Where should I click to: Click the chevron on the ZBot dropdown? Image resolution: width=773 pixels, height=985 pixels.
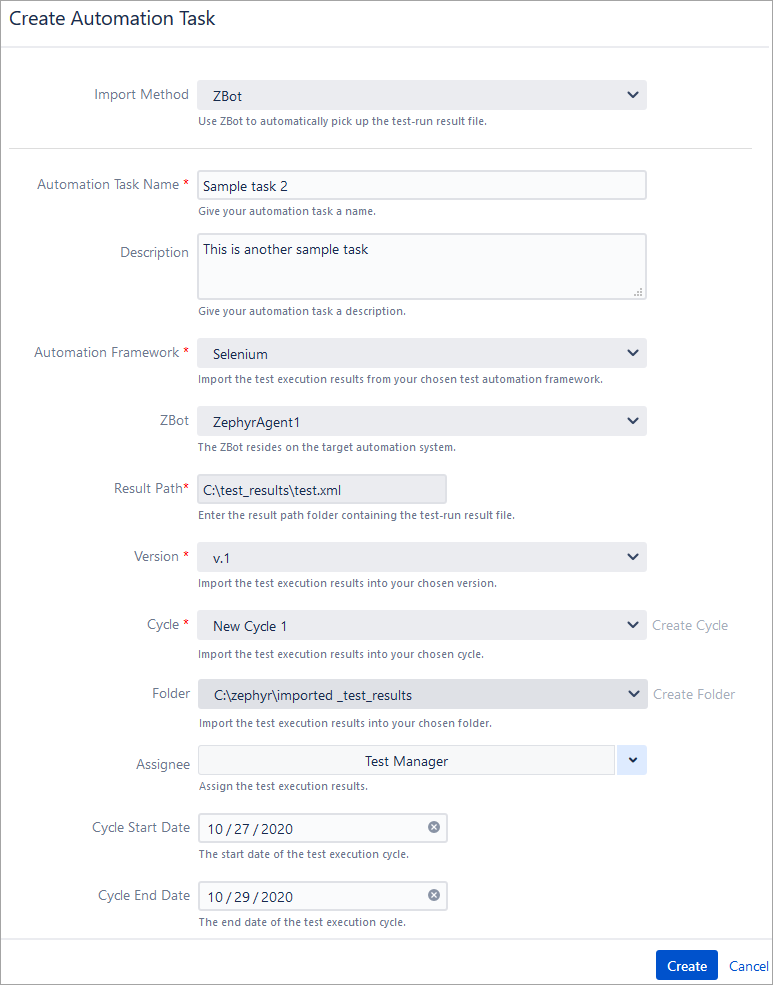pyautogui.click(x=632, y=420)
